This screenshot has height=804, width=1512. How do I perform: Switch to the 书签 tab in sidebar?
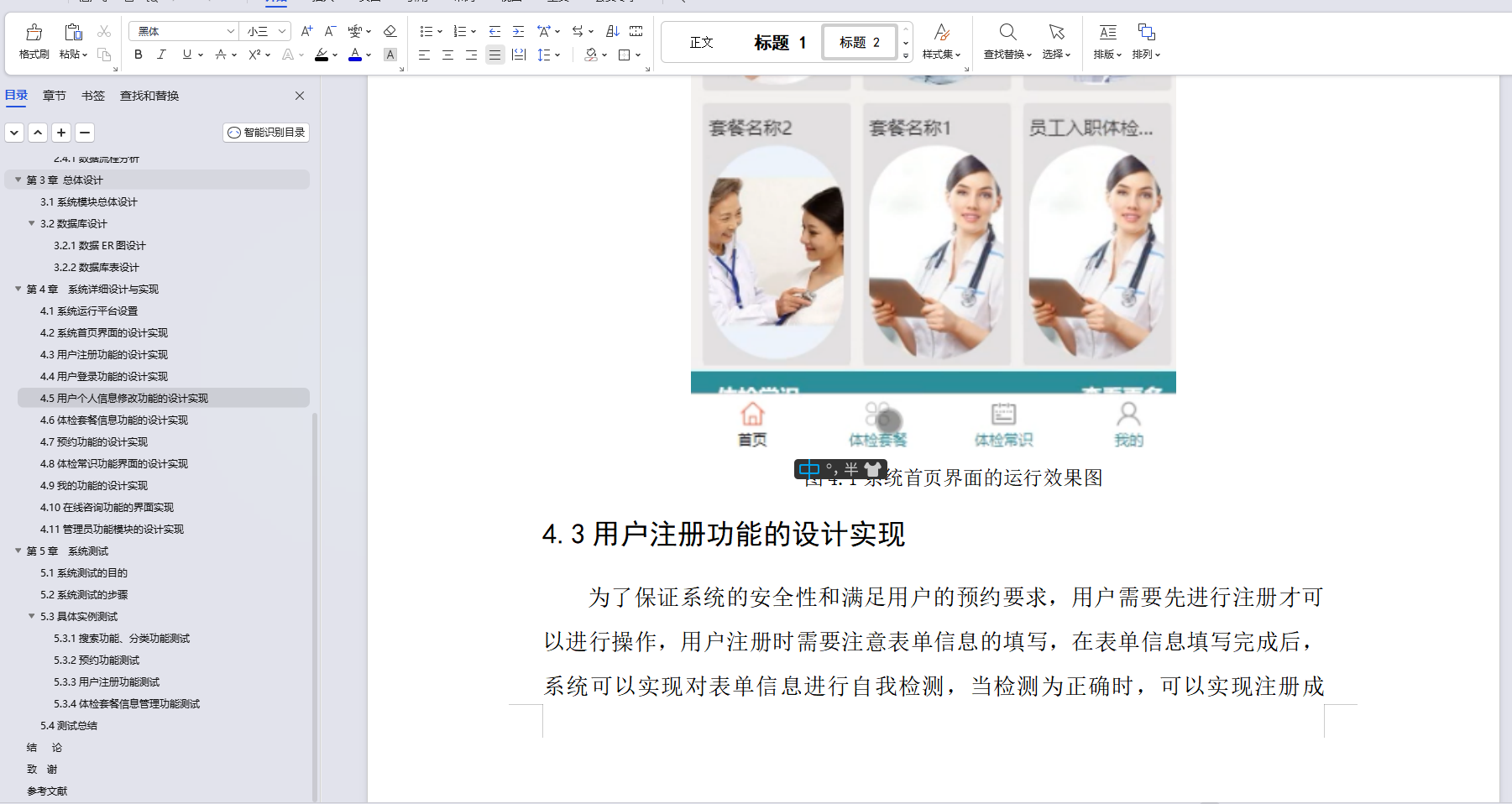tap(92, 96)
